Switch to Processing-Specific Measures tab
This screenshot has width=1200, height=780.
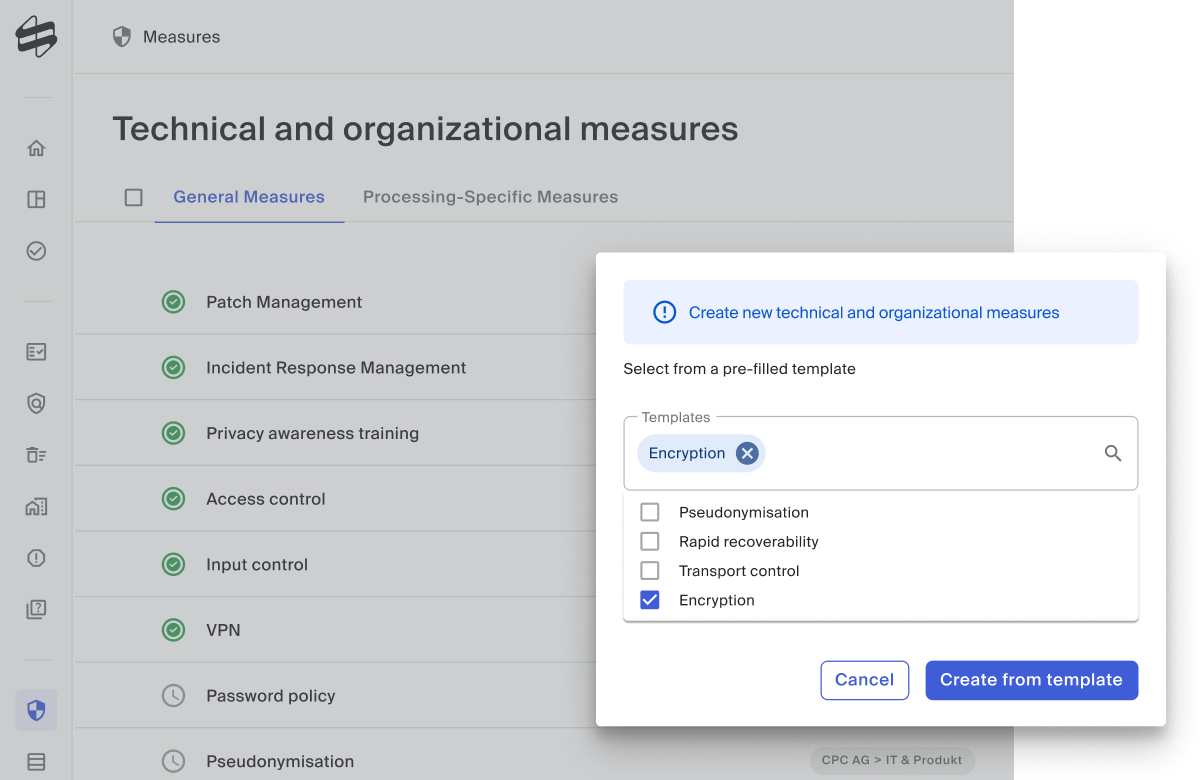click(490, 197)
